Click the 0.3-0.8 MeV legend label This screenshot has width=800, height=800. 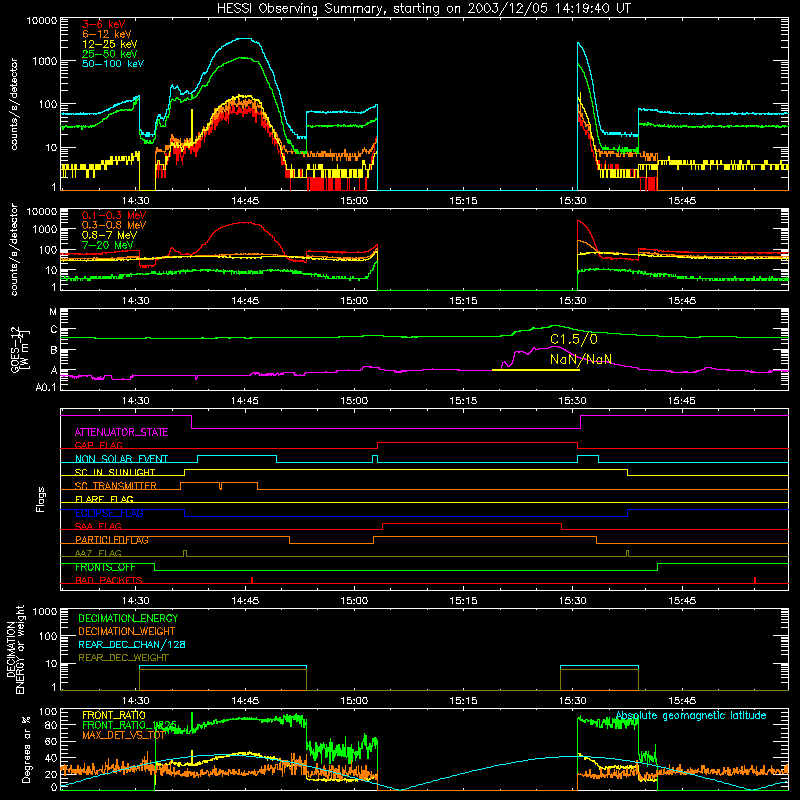point(114,225)
